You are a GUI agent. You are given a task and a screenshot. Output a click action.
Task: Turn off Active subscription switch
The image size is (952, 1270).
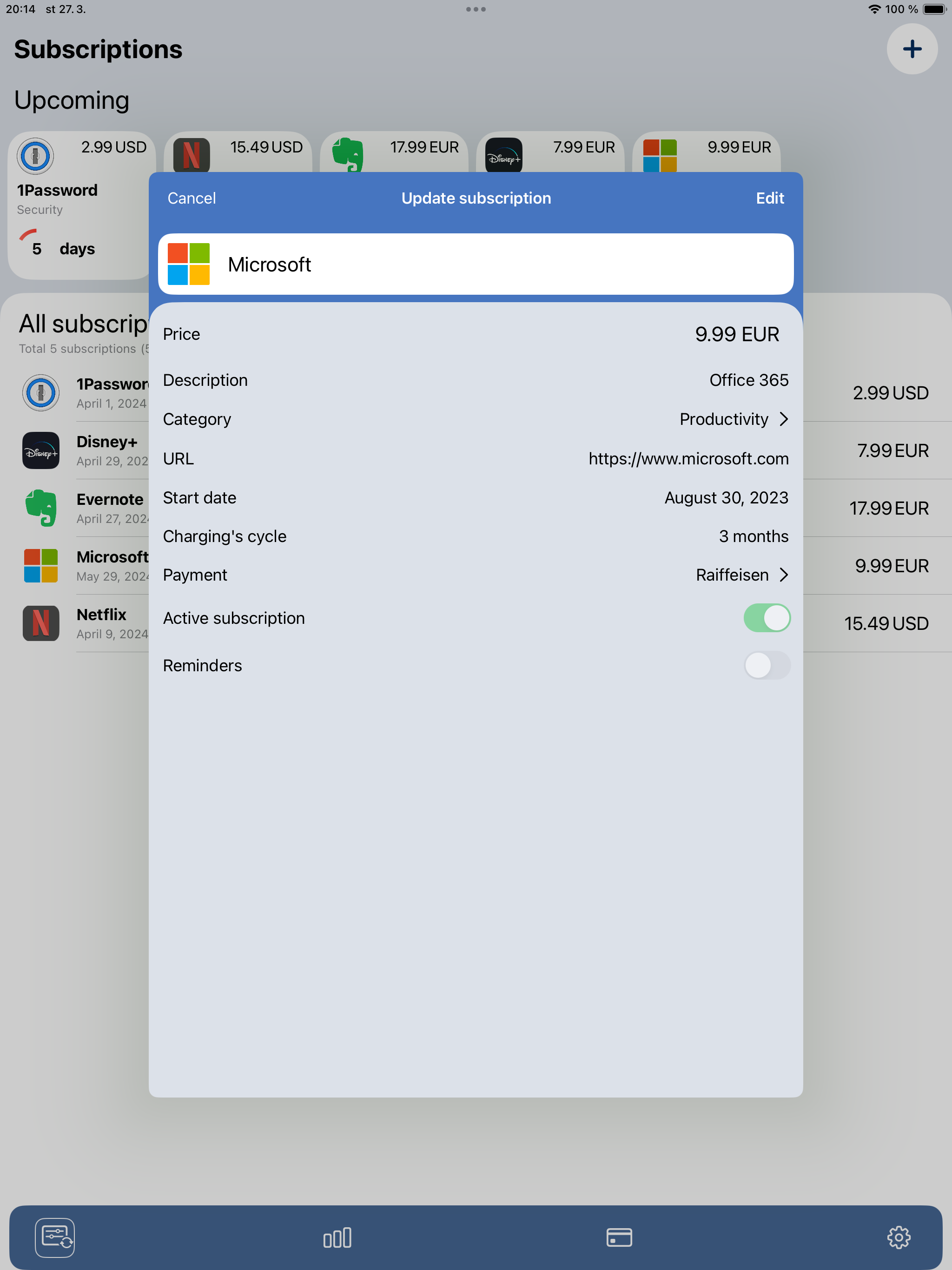[767, 618]
